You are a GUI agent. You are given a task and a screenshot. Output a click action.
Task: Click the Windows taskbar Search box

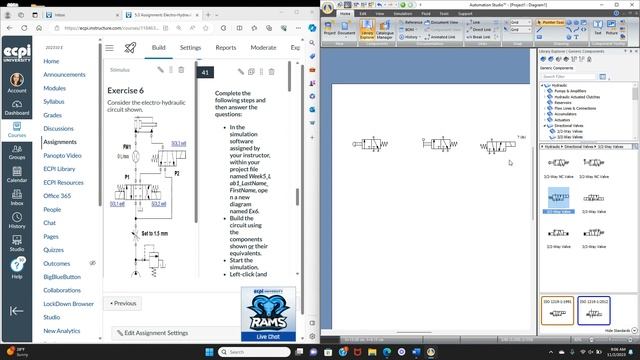[x=254, y=352]
